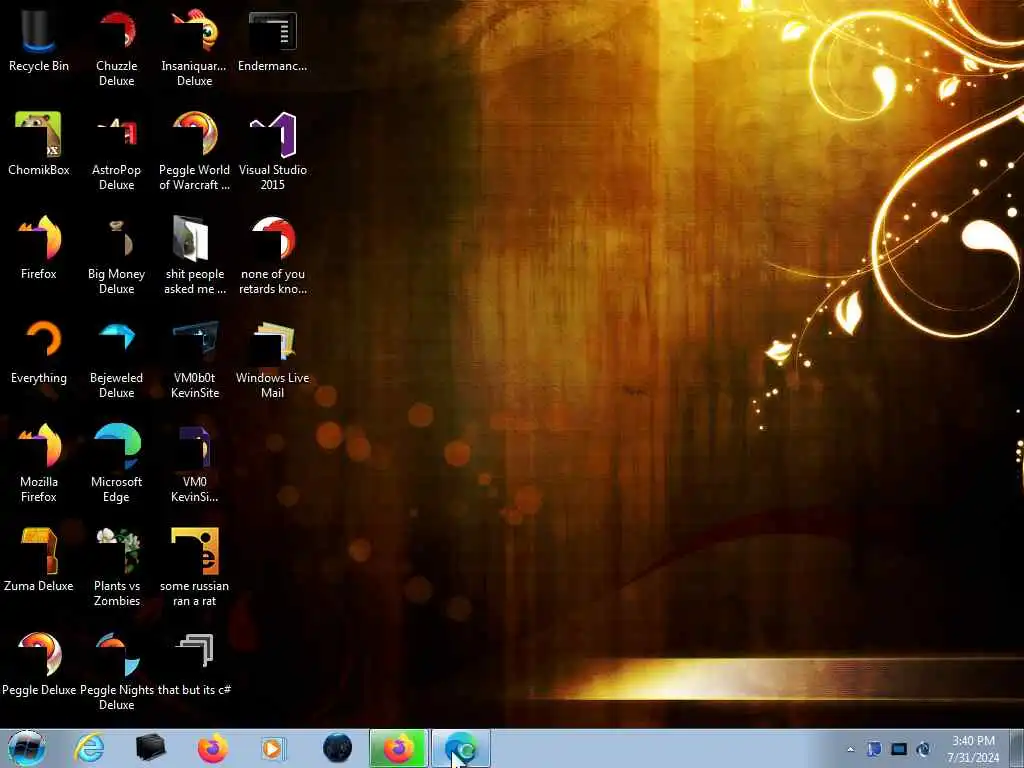Select the 'some russian ran a rat' icon

click(x=194, y=568)
